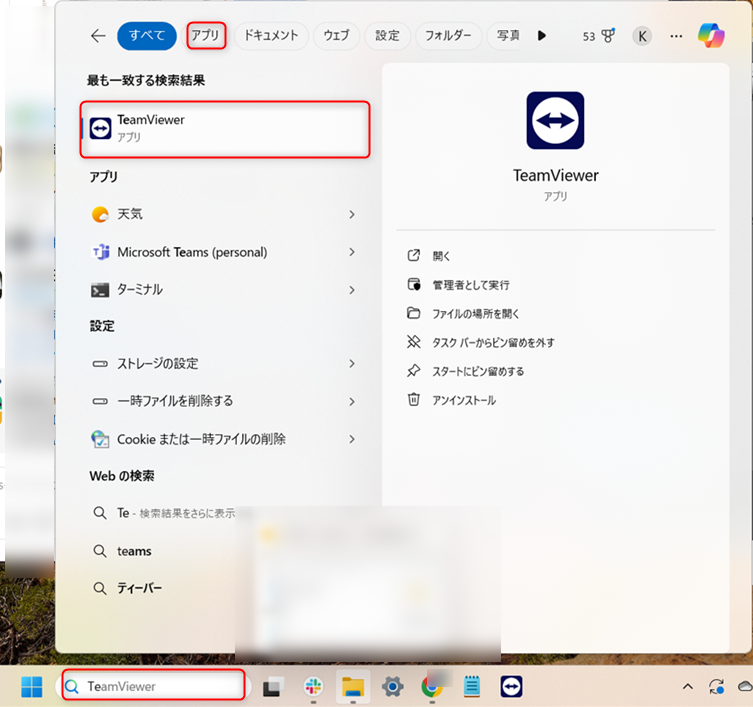The width and height of the screenshot is (753, 707).
Task: Select the すべて filter tab
Action: pyautogui.click(x=147, y=36)
